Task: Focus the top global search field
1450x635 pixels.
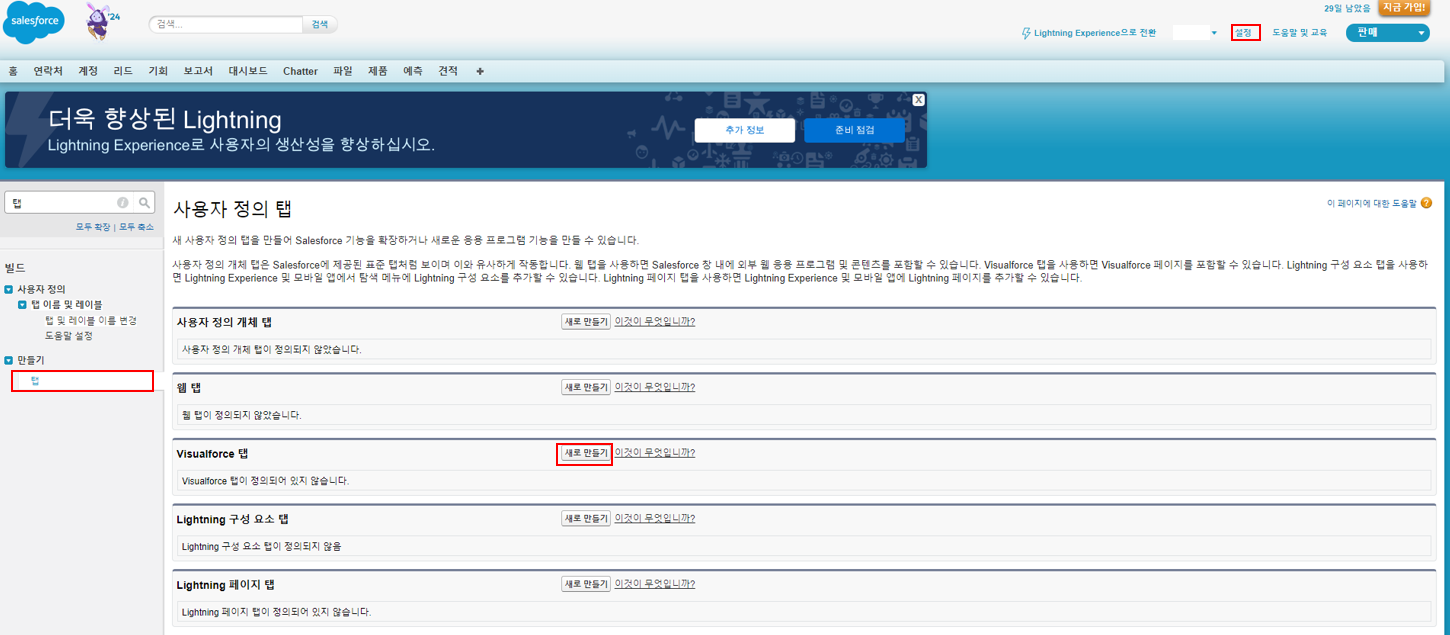Action: 226,24
